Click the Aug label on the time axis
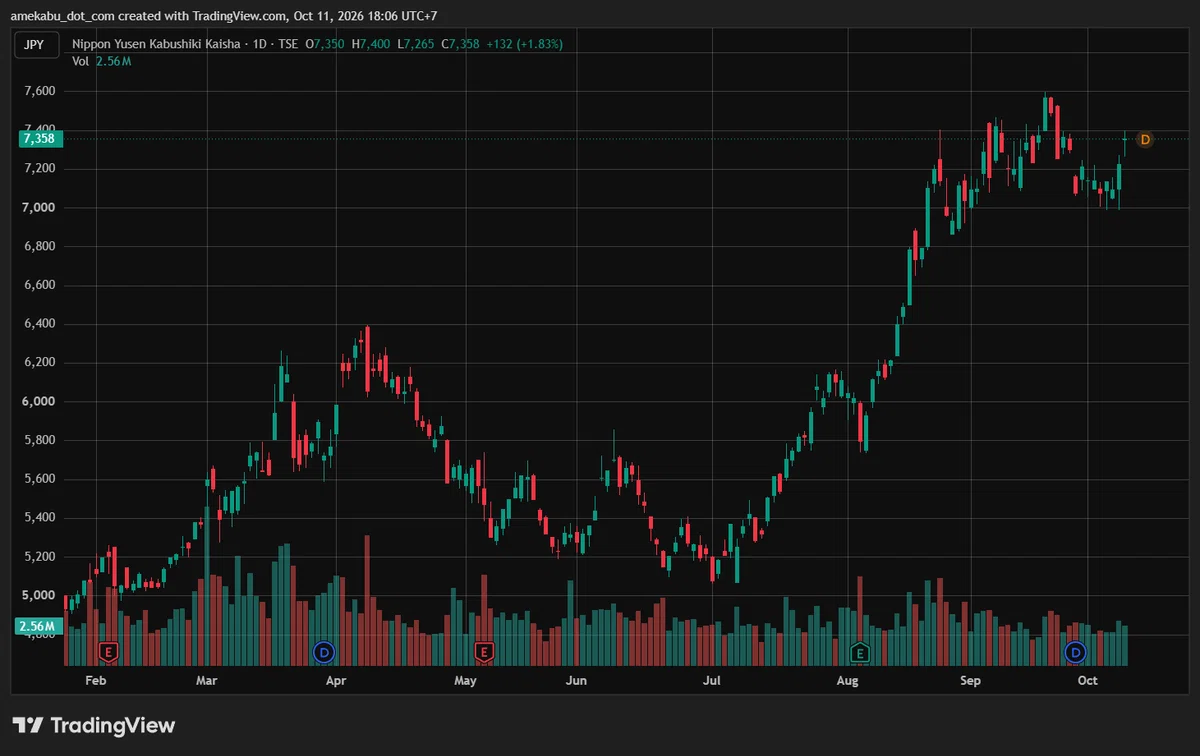This screenshot has height=756, width=1200. [x=847, y=682]
